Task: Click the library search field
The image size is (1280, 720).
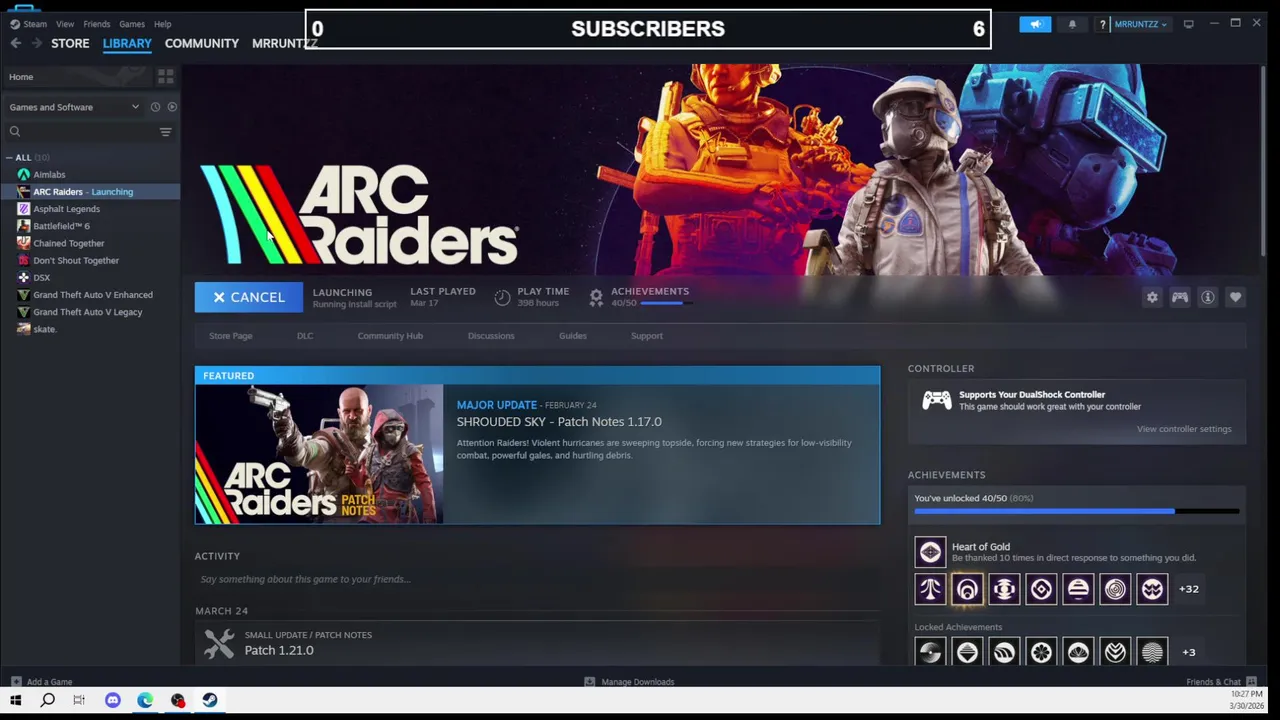Action: click(x=80, y=131)
